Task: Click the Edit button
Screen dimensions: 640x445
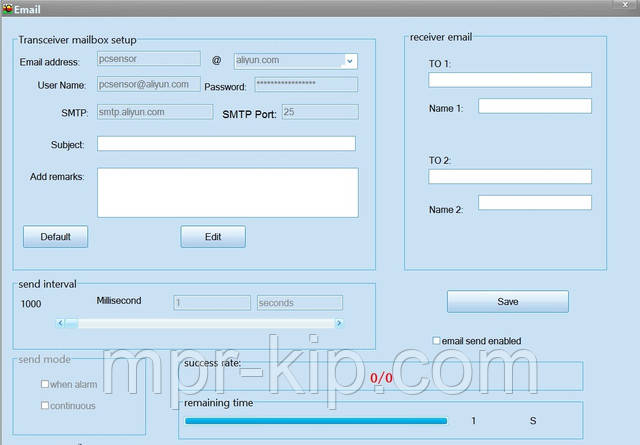Action: pos(212,237)
